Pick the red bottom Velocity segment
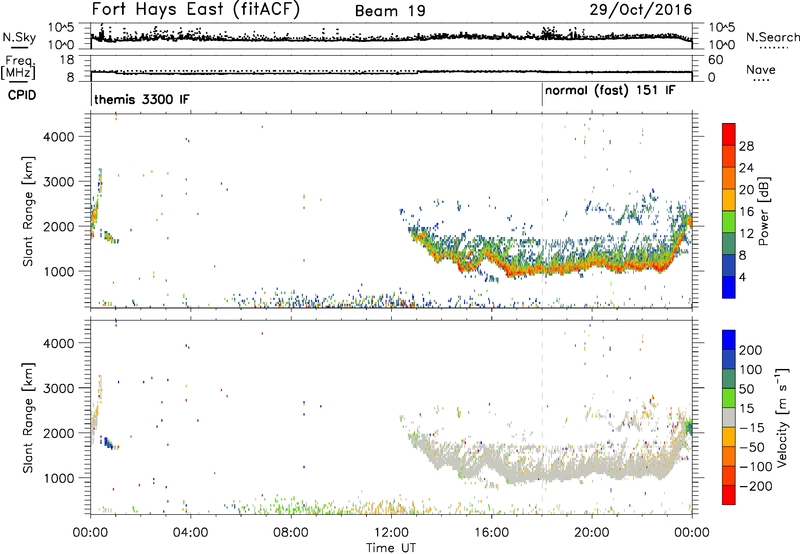Screen dimensions: 800x554 click(729, 495)
